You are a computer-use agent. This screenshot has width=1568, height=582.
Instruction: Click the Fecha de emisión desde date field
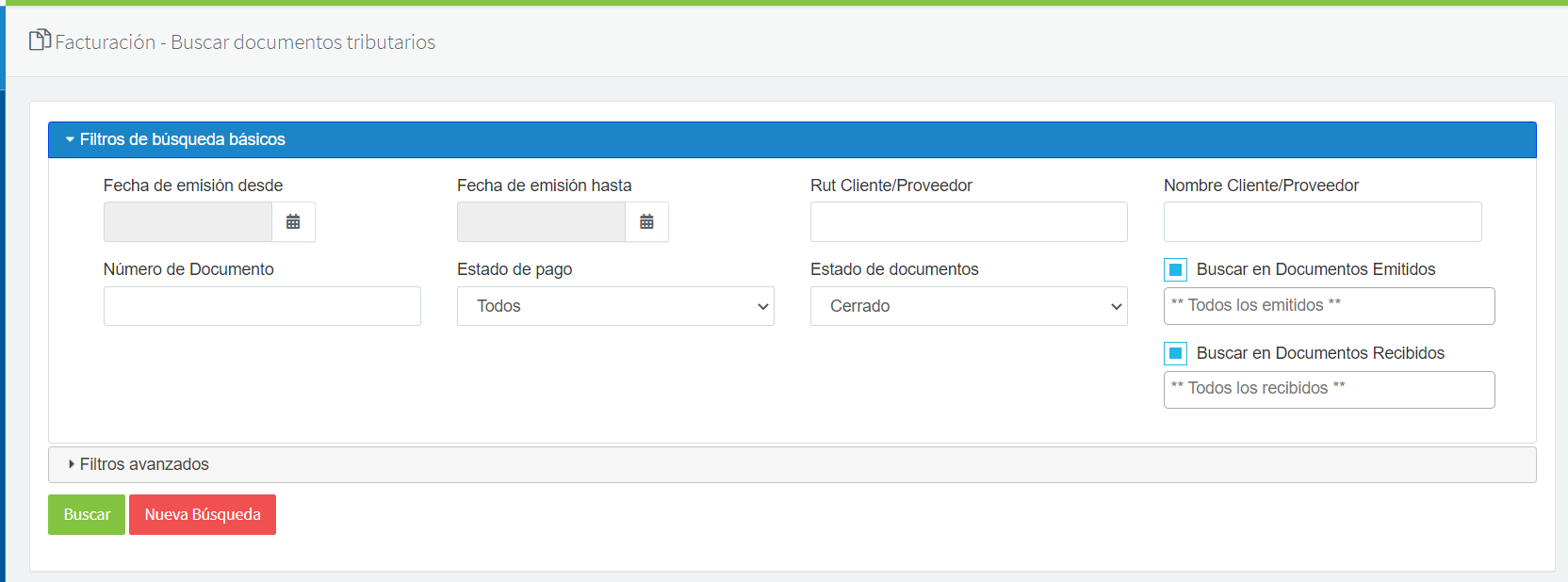pyautogui.click(x=188, y=222)
